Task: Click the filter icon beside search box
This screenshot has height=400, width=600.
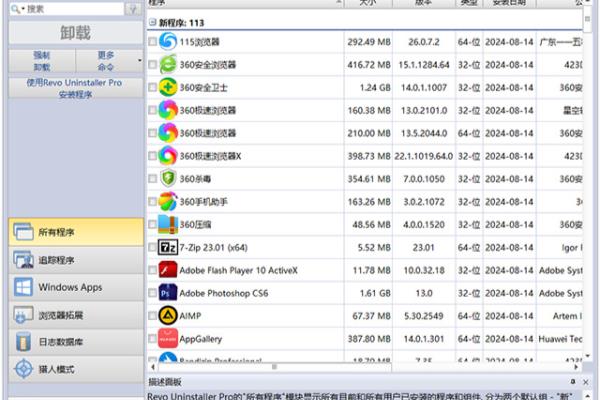Action: pyautogui.click(x=133, y=8)
